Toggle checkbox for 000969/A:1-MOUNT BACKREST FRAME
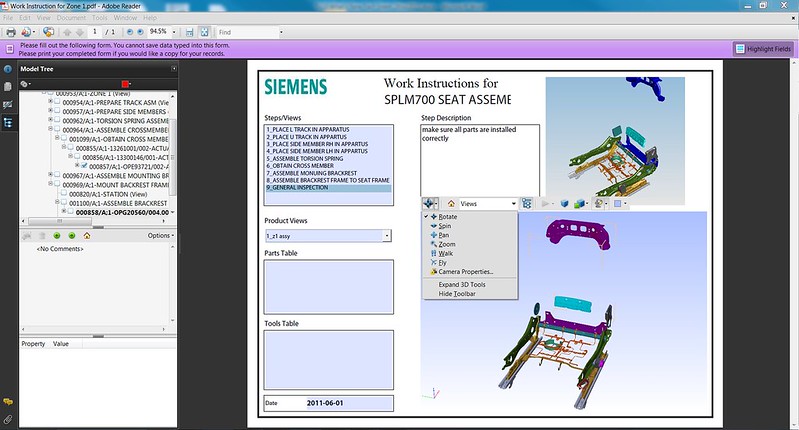This screenshot has height=430, width=799. [x=57, y=184]
